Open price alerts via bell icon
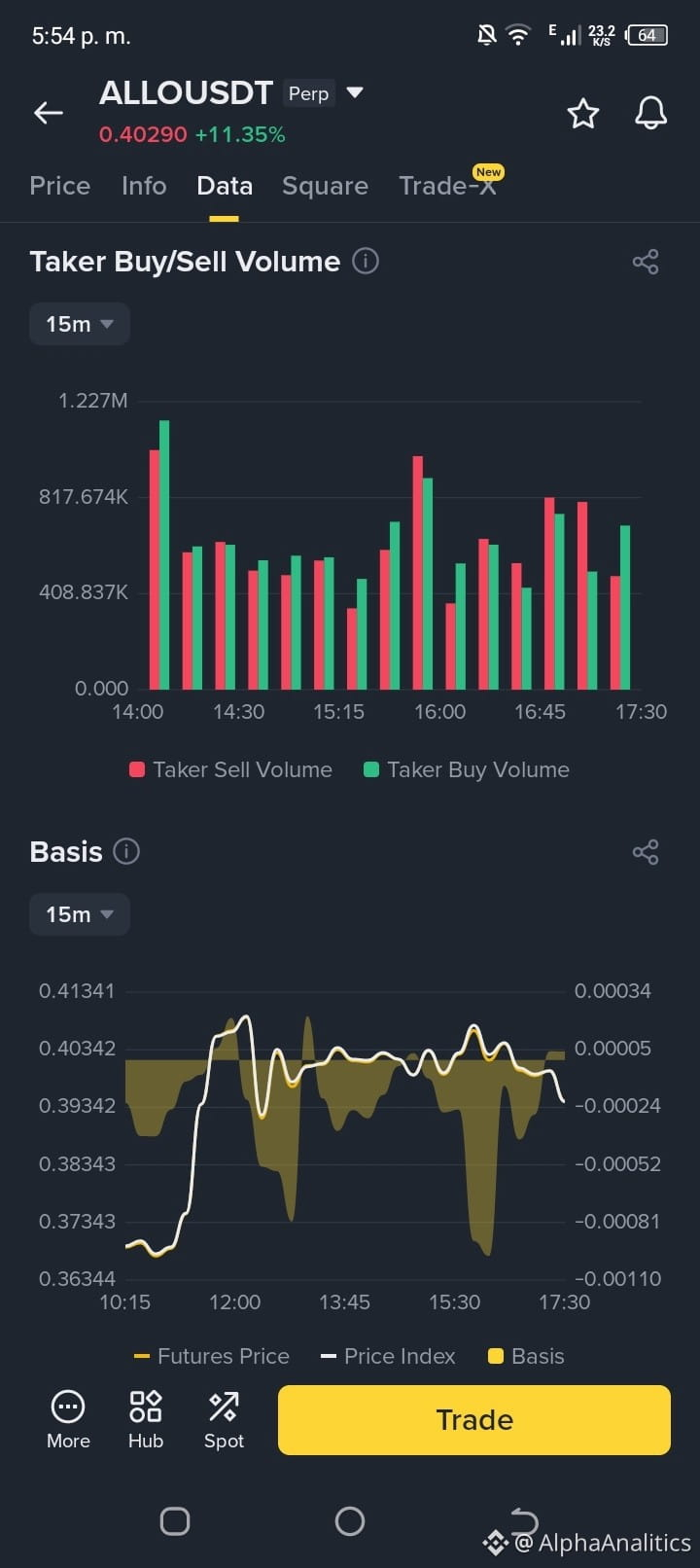 point(651,113)
